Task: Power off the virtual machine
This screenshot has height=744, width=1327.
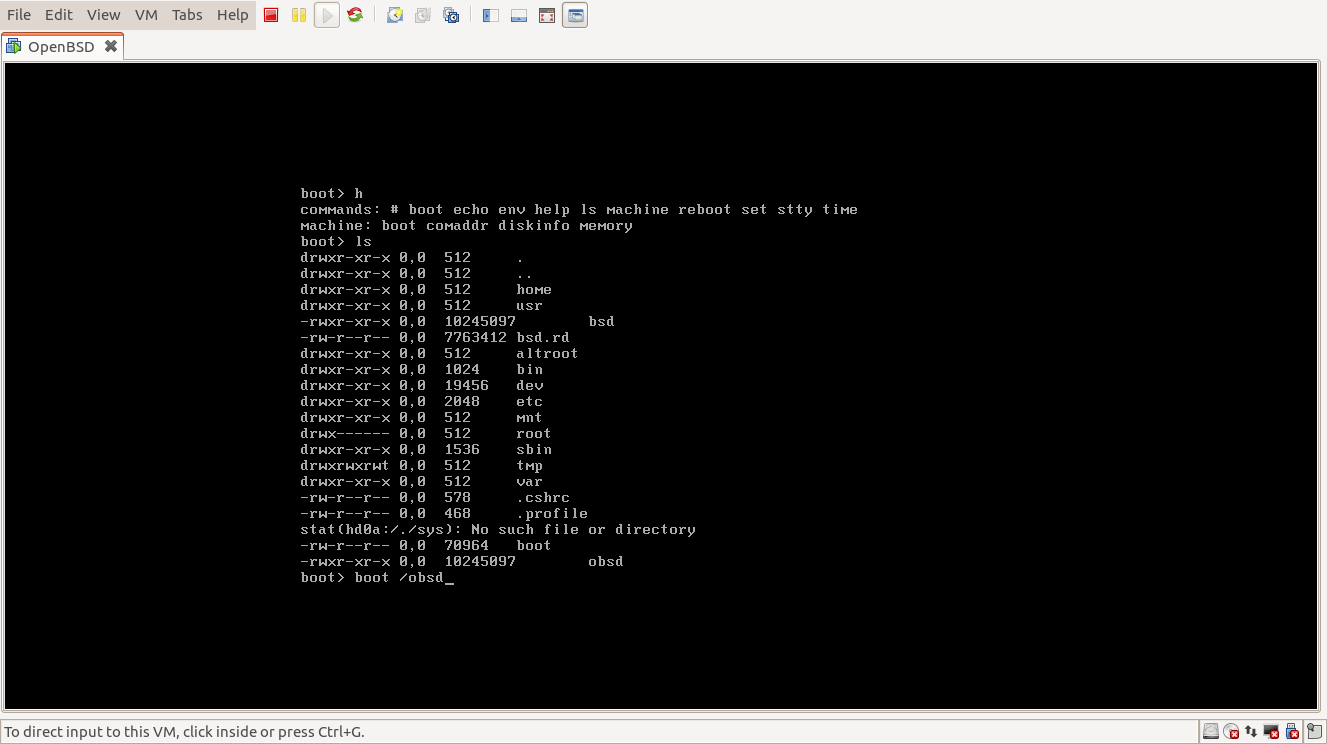Action: click(x=270, y=15)
